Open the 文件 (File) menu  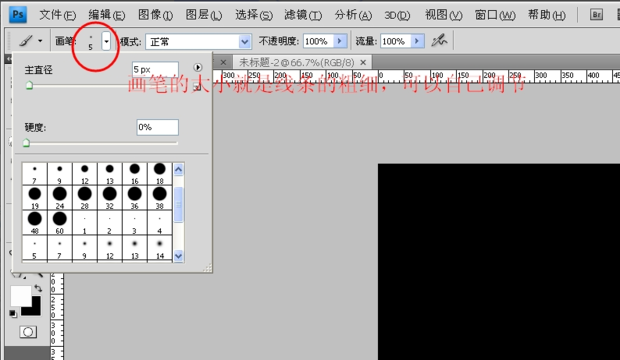58,15
